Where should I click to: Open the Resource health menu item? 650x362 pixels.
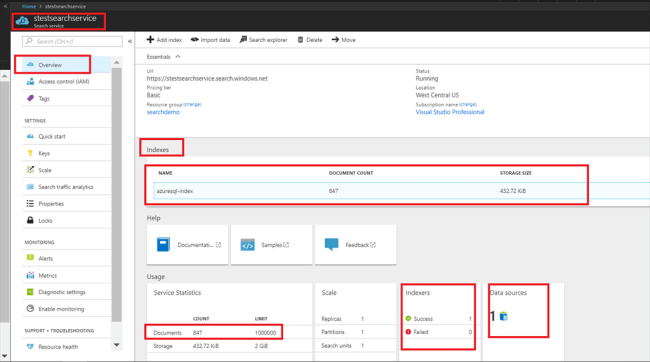point(66,347)
